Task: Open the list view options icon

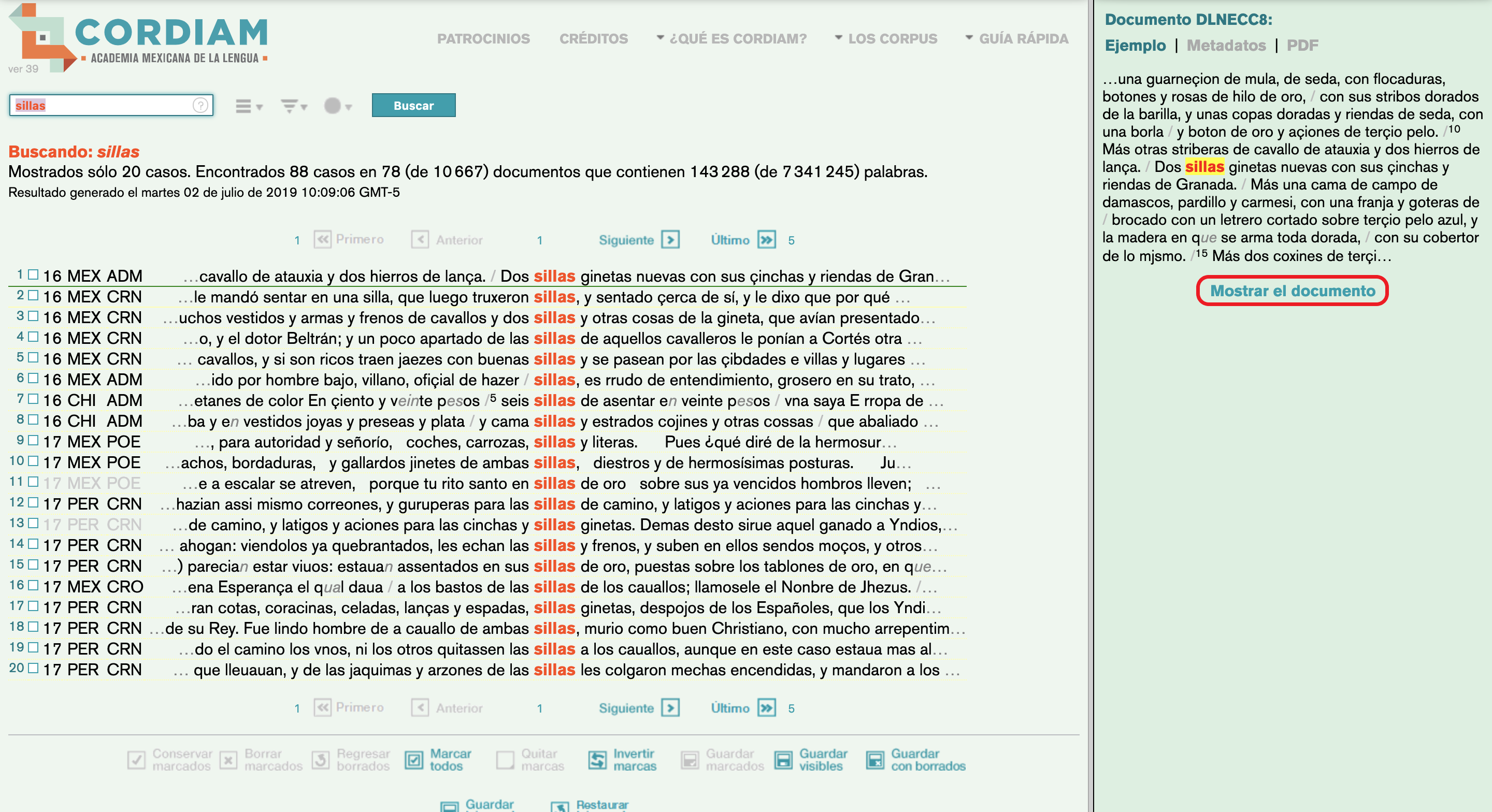Action: [x=249, y=106]
